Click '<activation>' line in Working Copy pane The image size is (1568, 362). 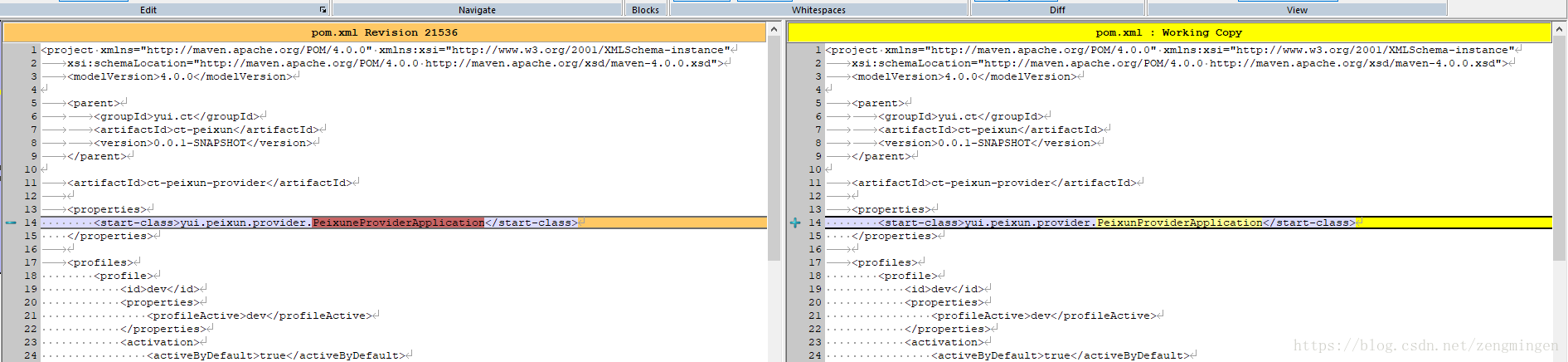click(944, 342)
